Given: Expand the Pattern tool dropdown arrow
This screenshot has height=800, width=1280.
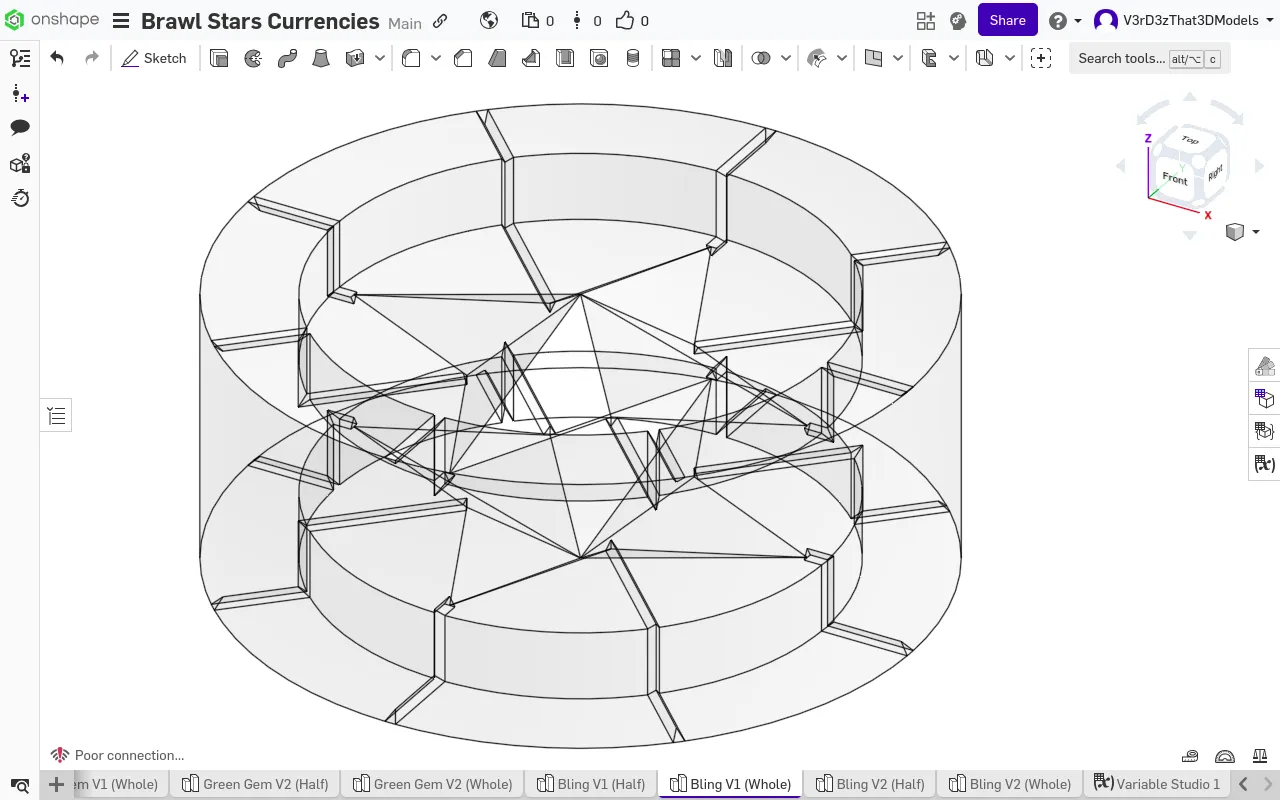Looking at the screenshot, I should click(x=696, y=58).
